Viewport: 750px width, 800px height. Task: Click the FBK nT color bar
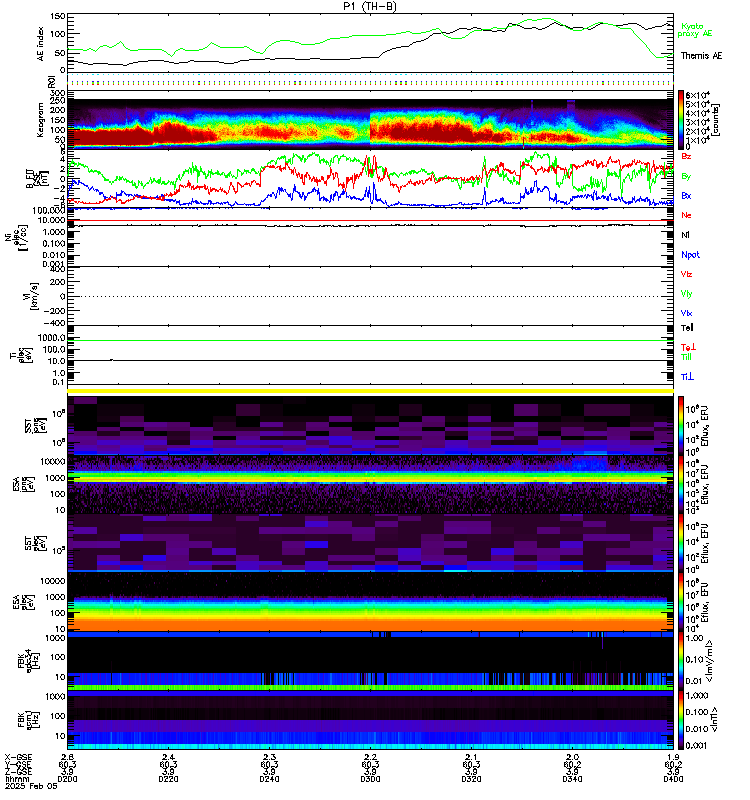pos(681,720)
